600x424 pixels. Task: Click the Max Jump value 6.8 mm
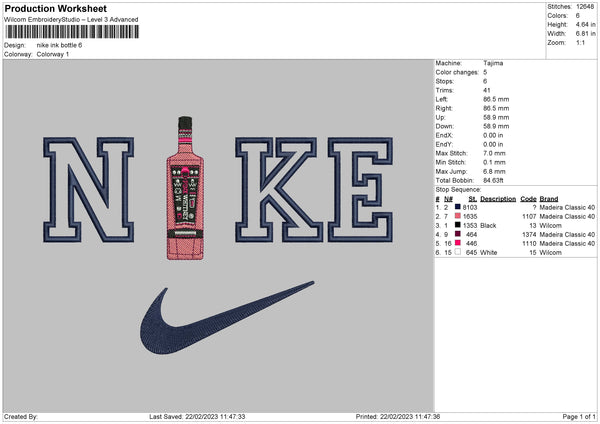click(x=494, y=171)
